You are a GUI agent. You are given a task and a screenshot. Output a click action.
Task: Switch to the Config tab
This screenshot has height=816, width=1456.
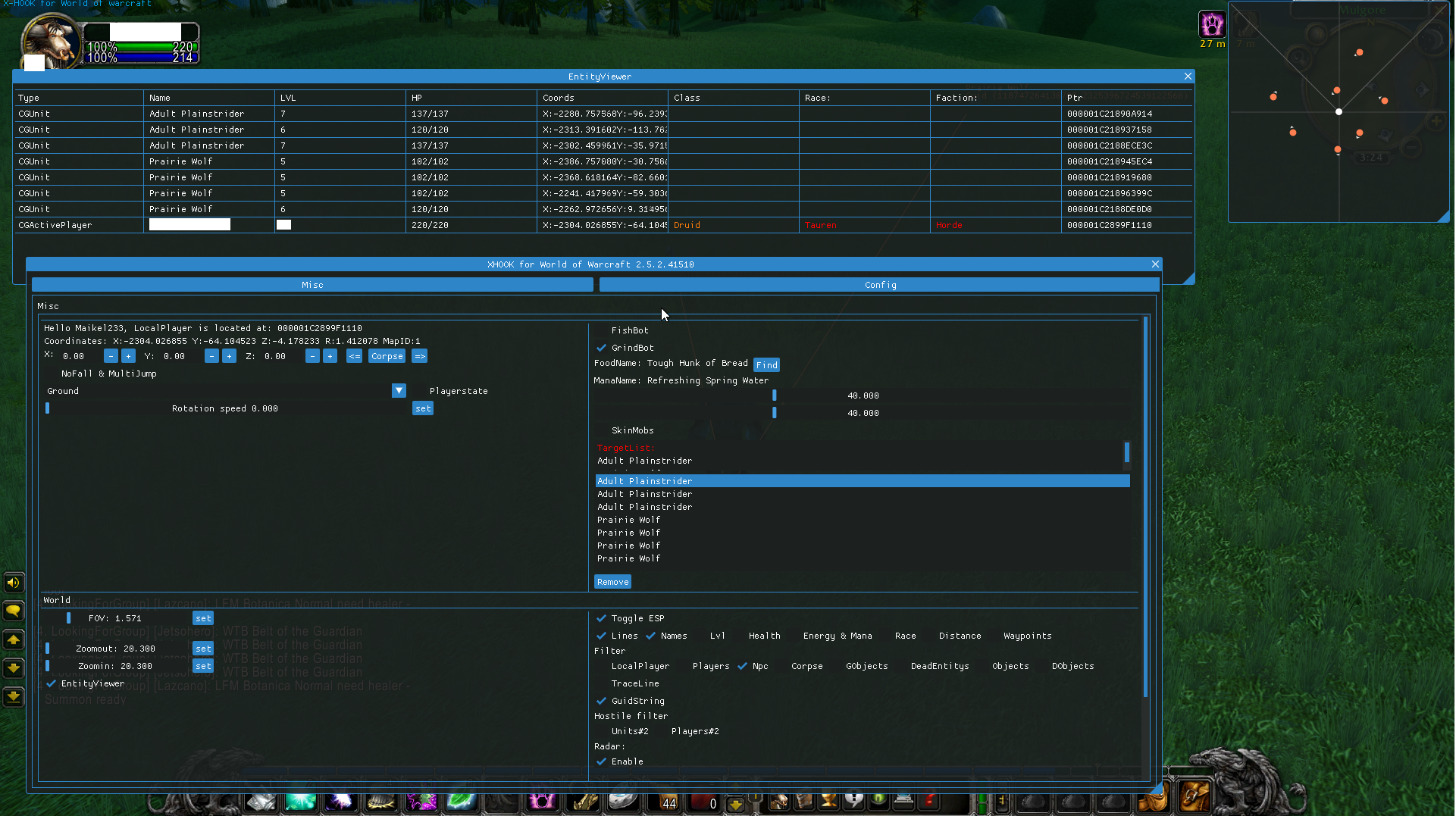click(x=879, y=285)
